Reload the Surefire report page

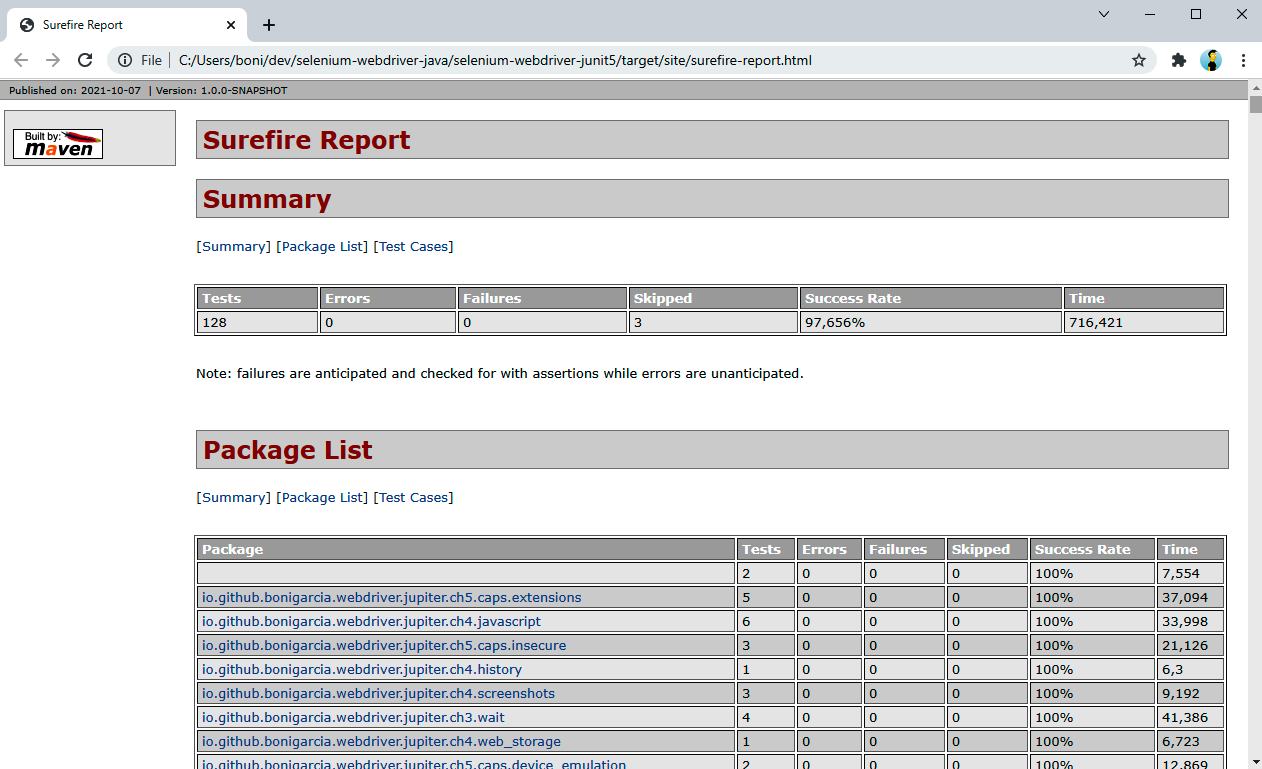click(85, 60)
